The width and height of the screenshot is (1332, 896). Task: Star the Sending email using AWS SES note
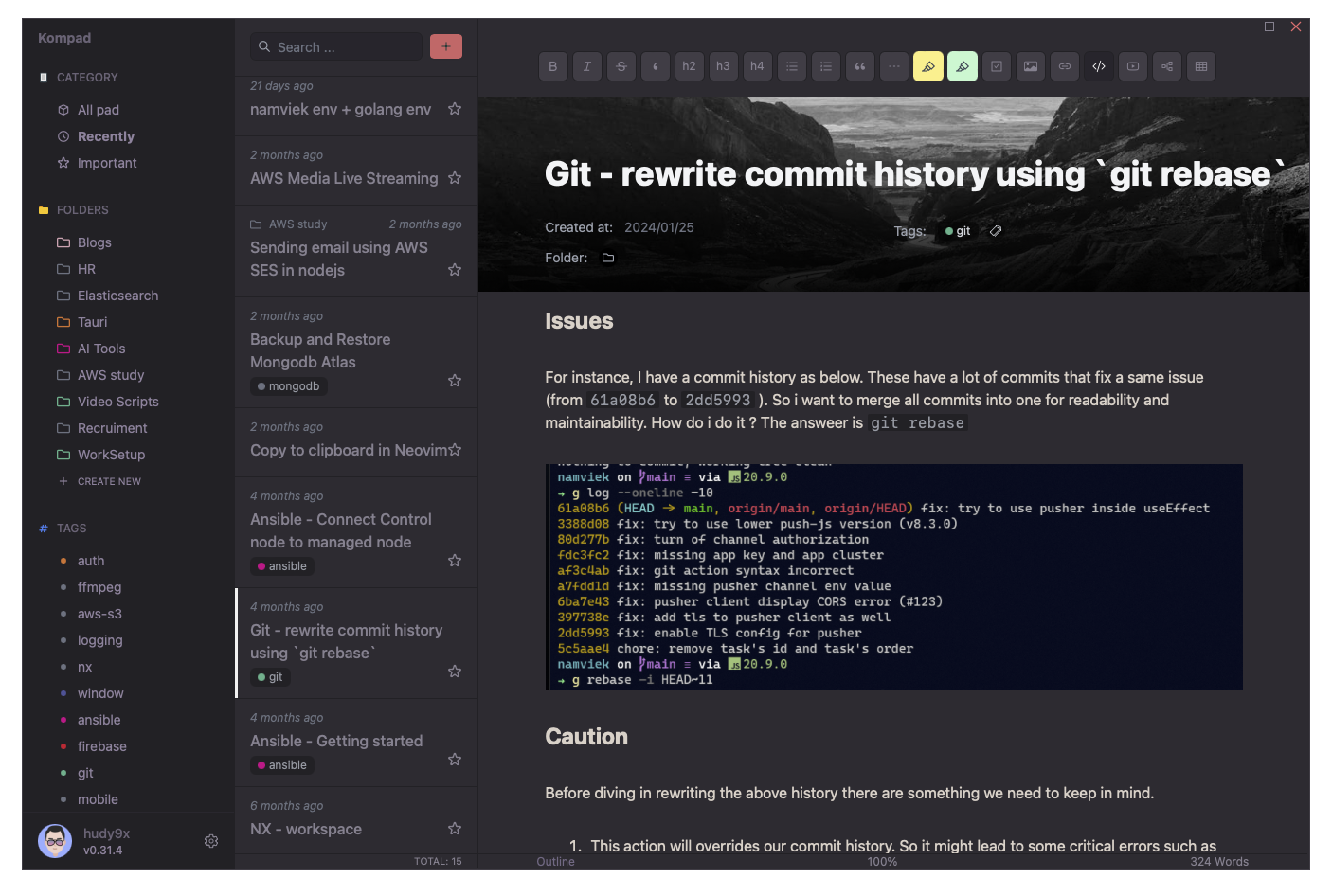[x=455, y=270]
